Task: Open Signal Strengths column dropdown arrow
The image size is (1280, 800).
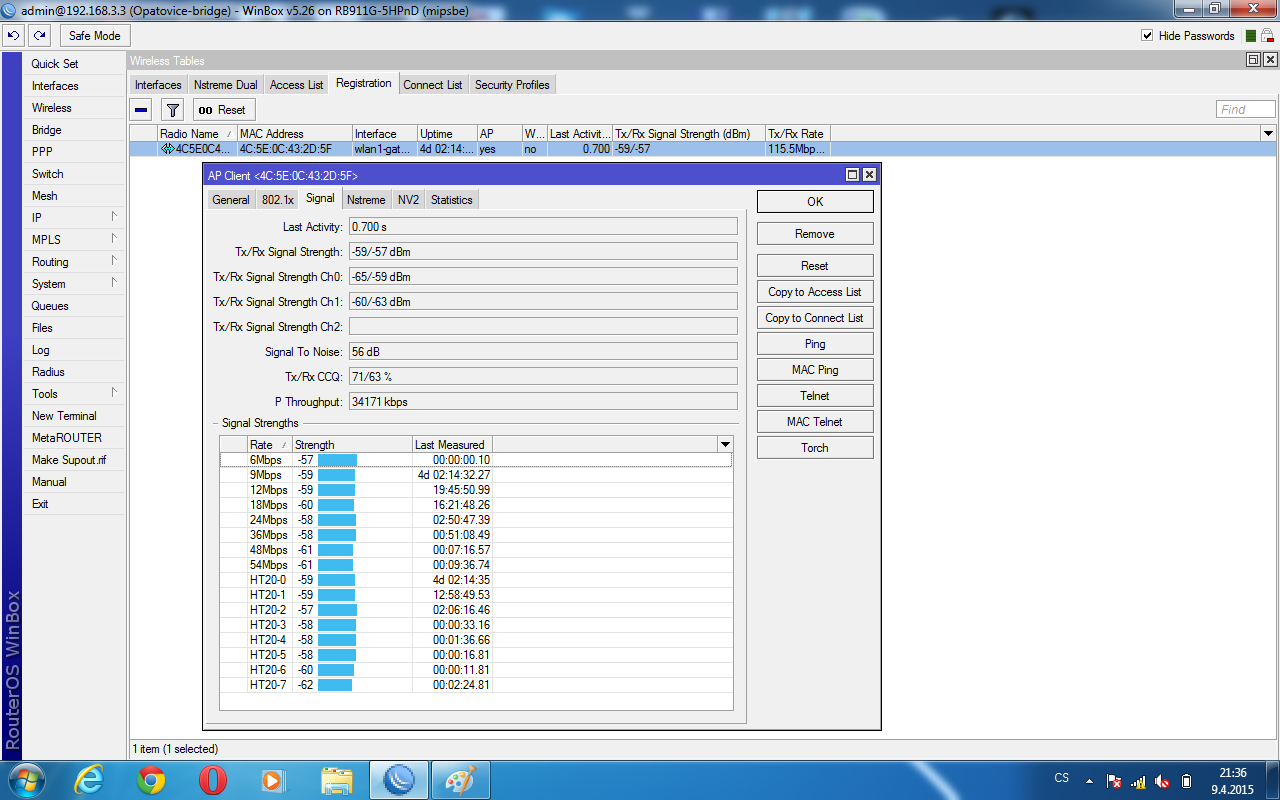Action: (725, 444)
